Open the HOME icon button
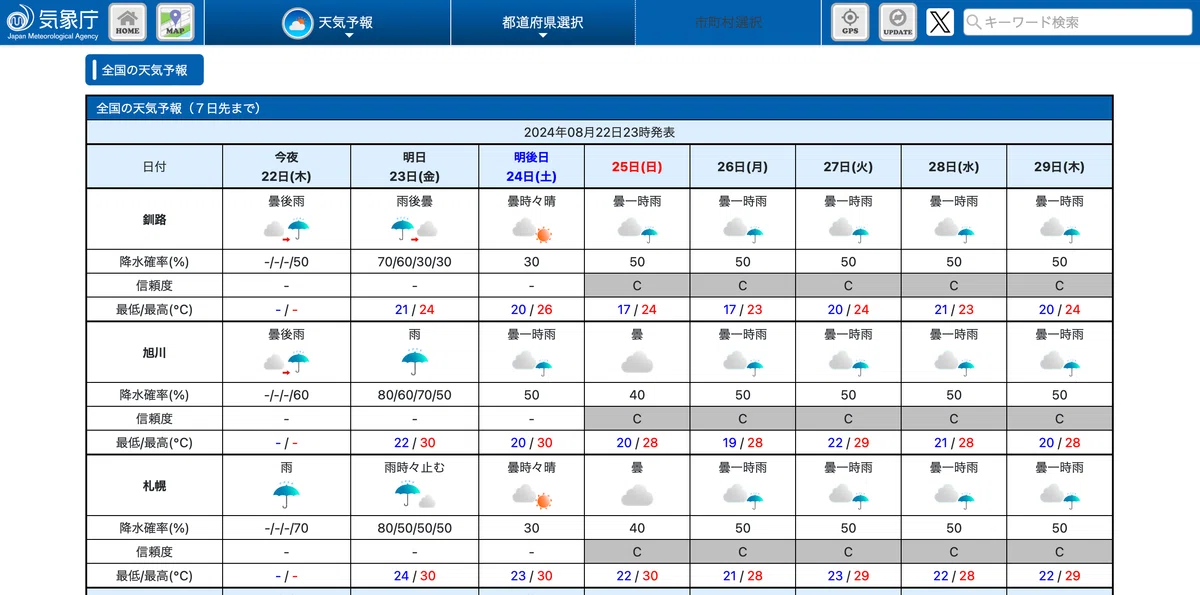Image resolution: width=1200 pixels, height=595 pixels. coord(127,22)
